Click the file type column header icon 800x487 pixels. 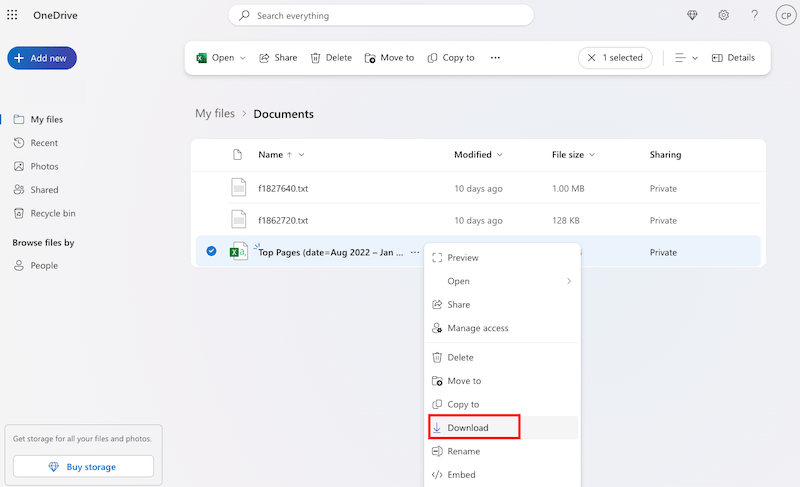pyautogui.click(x=237, y=155)
